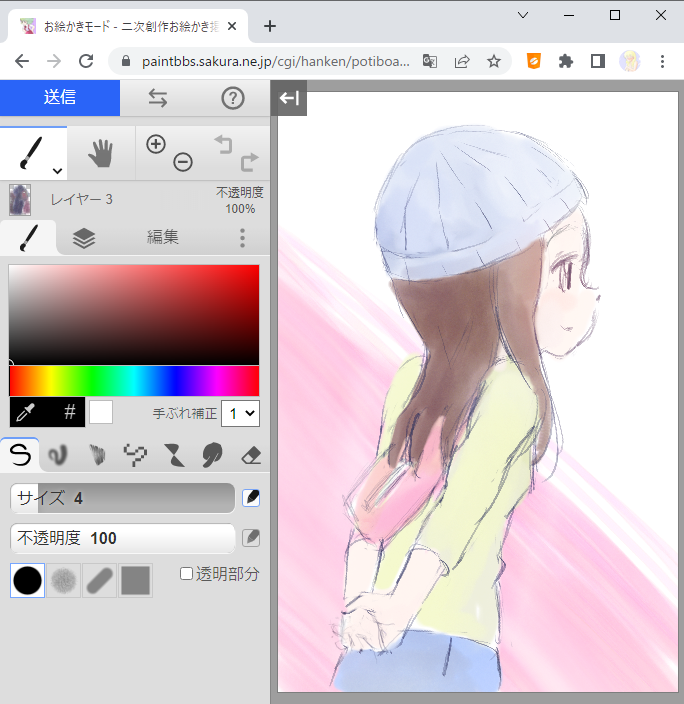This screenshot has width=684, height=704.
Task: Select the Hand pan tool
Action: 101,153
